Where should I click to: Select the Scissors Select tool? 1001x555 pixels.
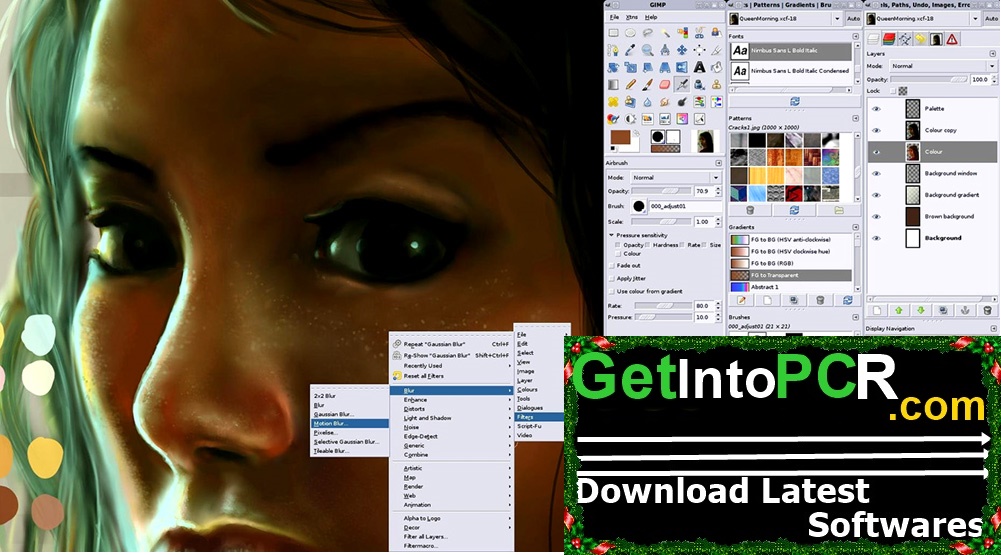700,33
